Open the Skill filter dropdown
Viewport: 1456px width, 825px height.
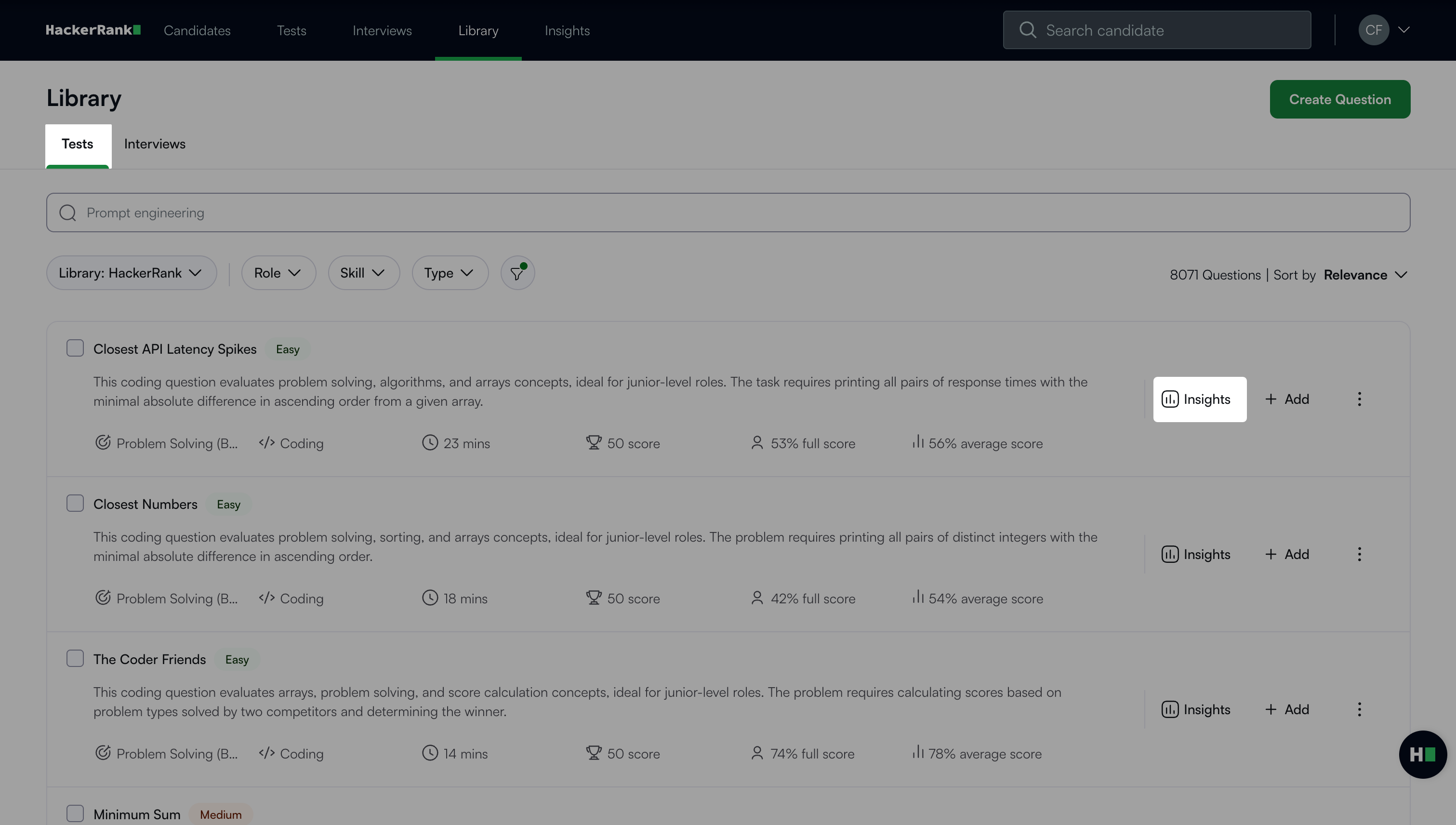[363, 273]
